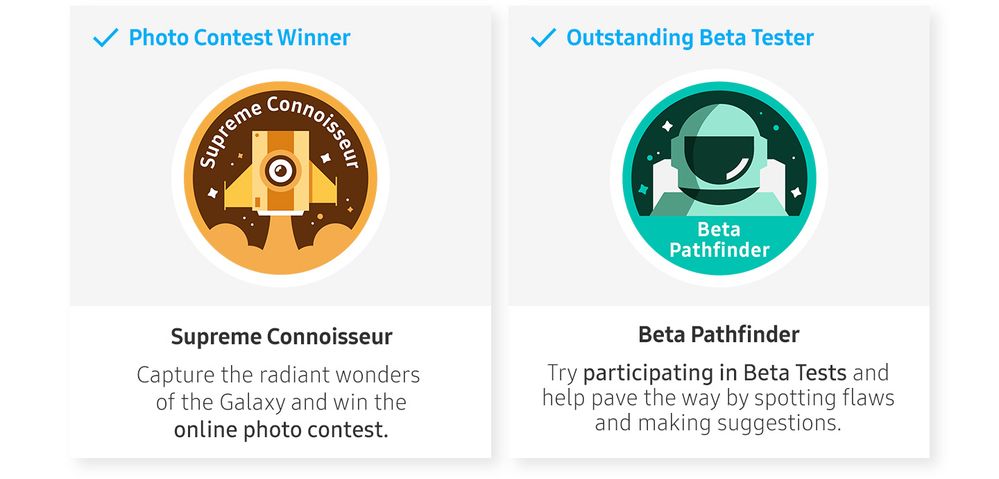Click the checkmark beside Photo Contest Winner

[x=105, y=38]
